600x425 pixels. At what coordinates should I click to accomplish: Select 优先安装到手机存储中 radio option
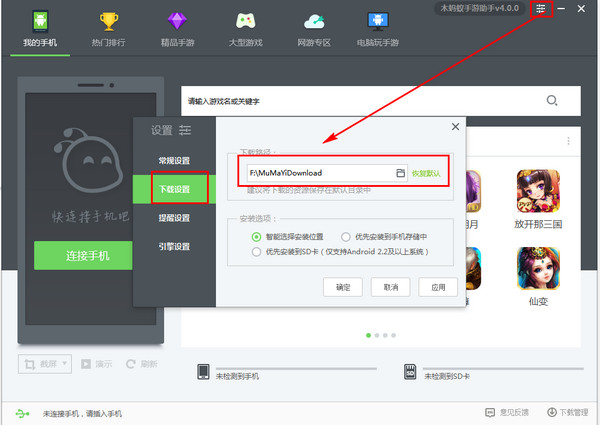[345, 237]
